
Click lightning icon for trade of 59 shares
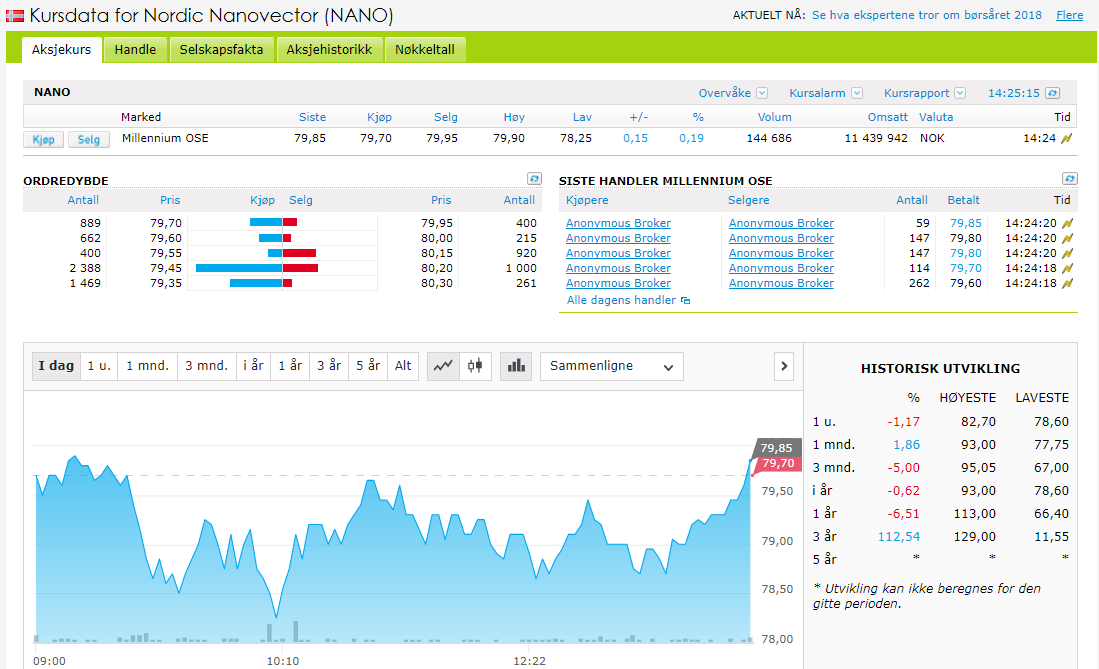point(1067,224)
